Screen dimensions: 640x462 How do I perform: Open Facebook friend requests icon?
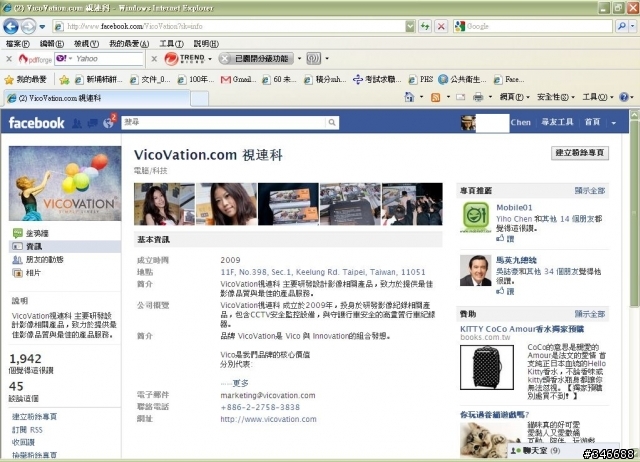[x=77, y=123]
